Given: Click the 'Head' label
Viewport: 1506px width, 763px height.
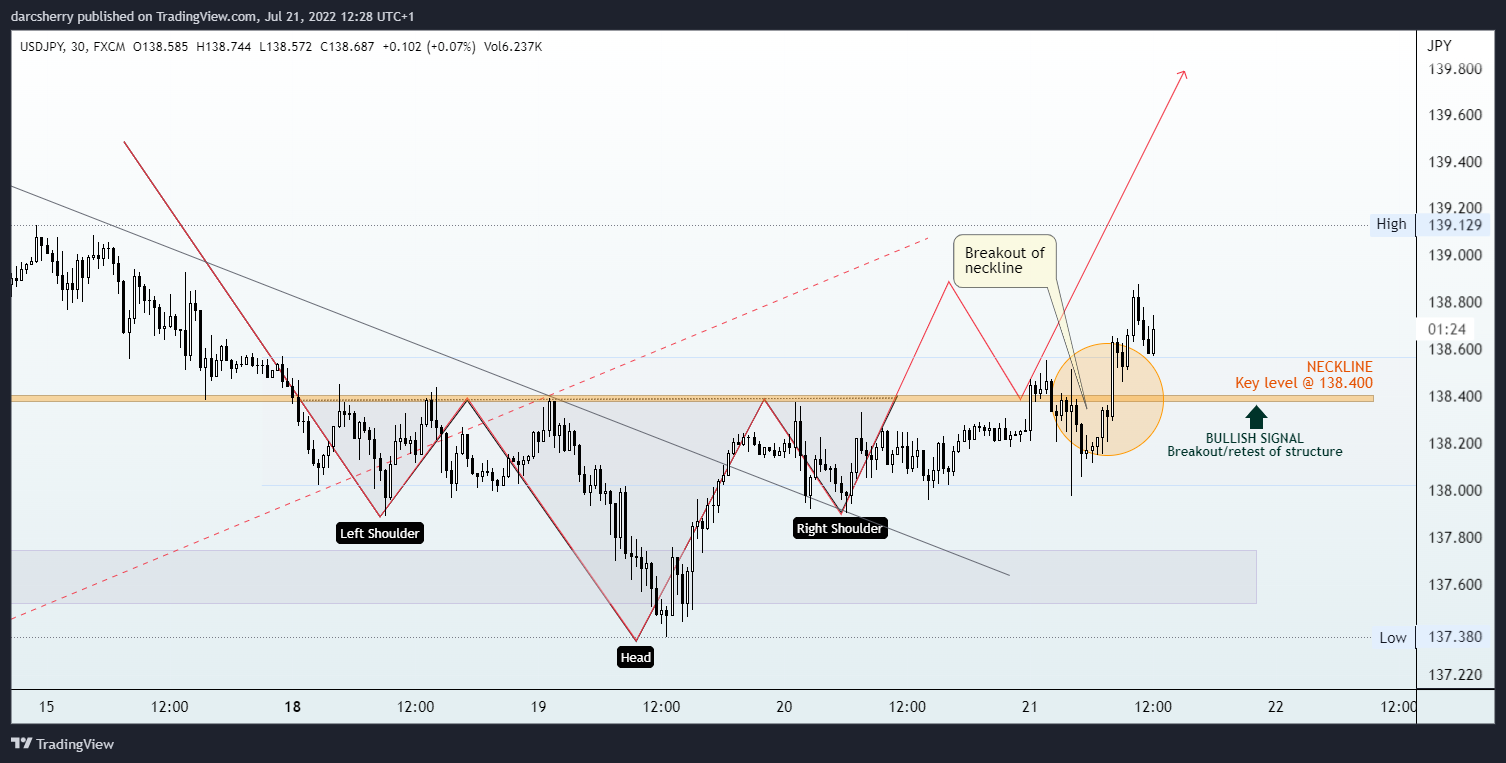Looking at the screenshot, I should [x=636, y=657].
